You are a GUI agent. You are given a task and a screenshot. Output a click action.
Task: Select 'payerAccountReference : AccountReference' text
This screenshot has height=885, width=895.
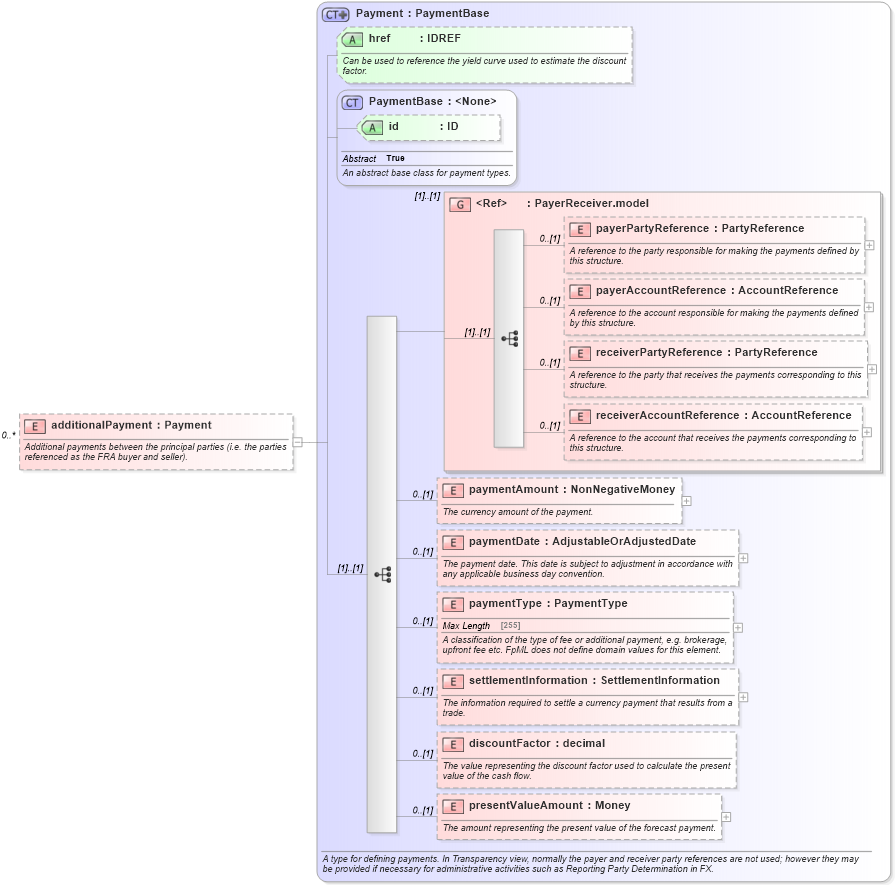pos(717,290)
